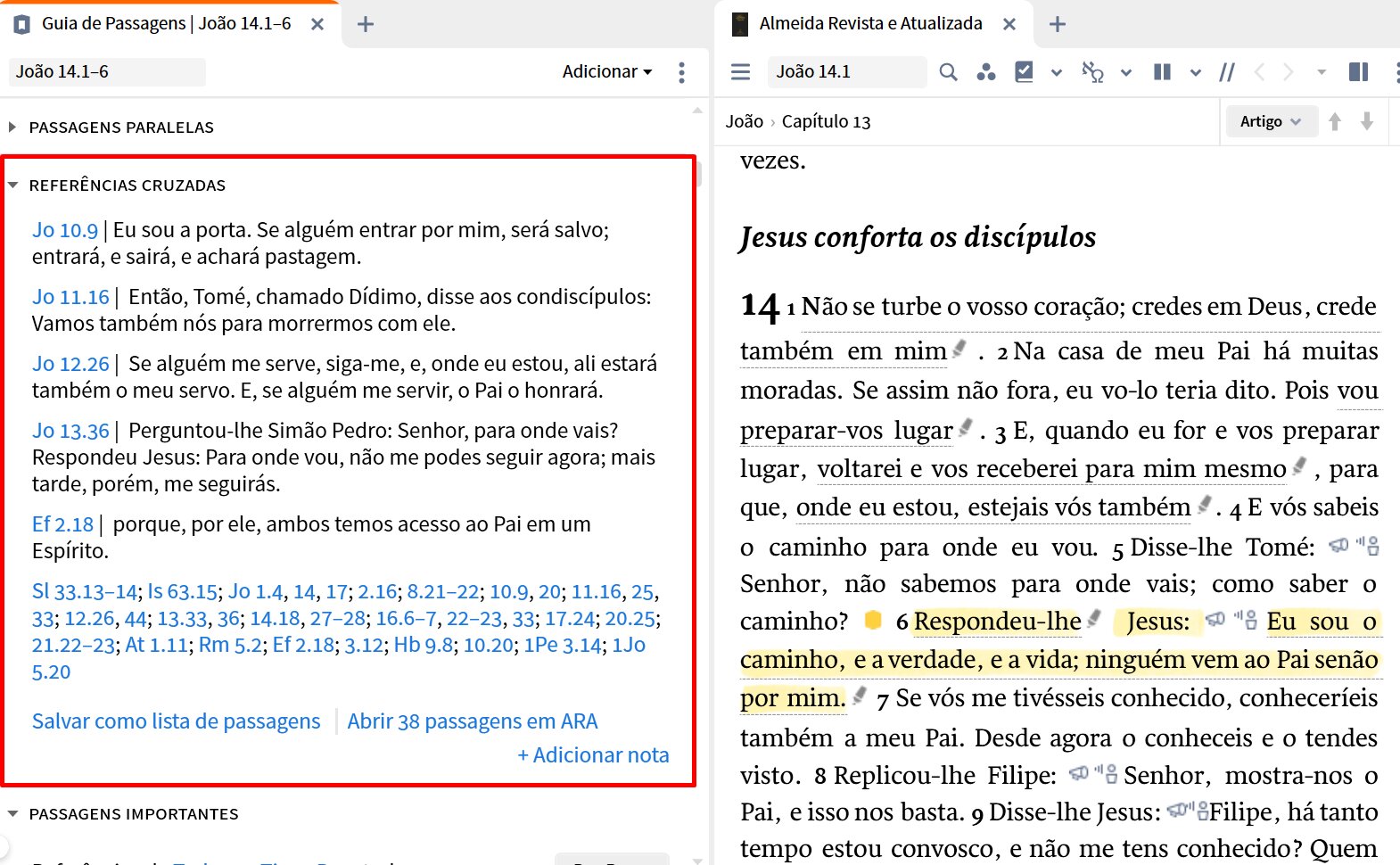Open the Artigo dropdown
The image size is (1400, 865).
pyautogui.click(x=1270, y=121)
